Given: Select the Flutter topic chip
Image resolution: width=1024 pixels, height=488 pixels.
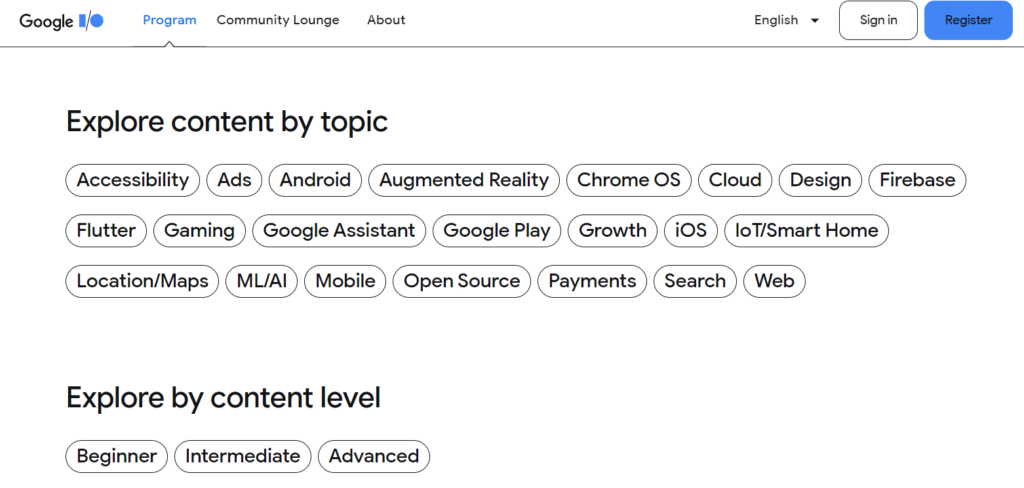Looking at the screenshot, I should click(x=106, y=231).
